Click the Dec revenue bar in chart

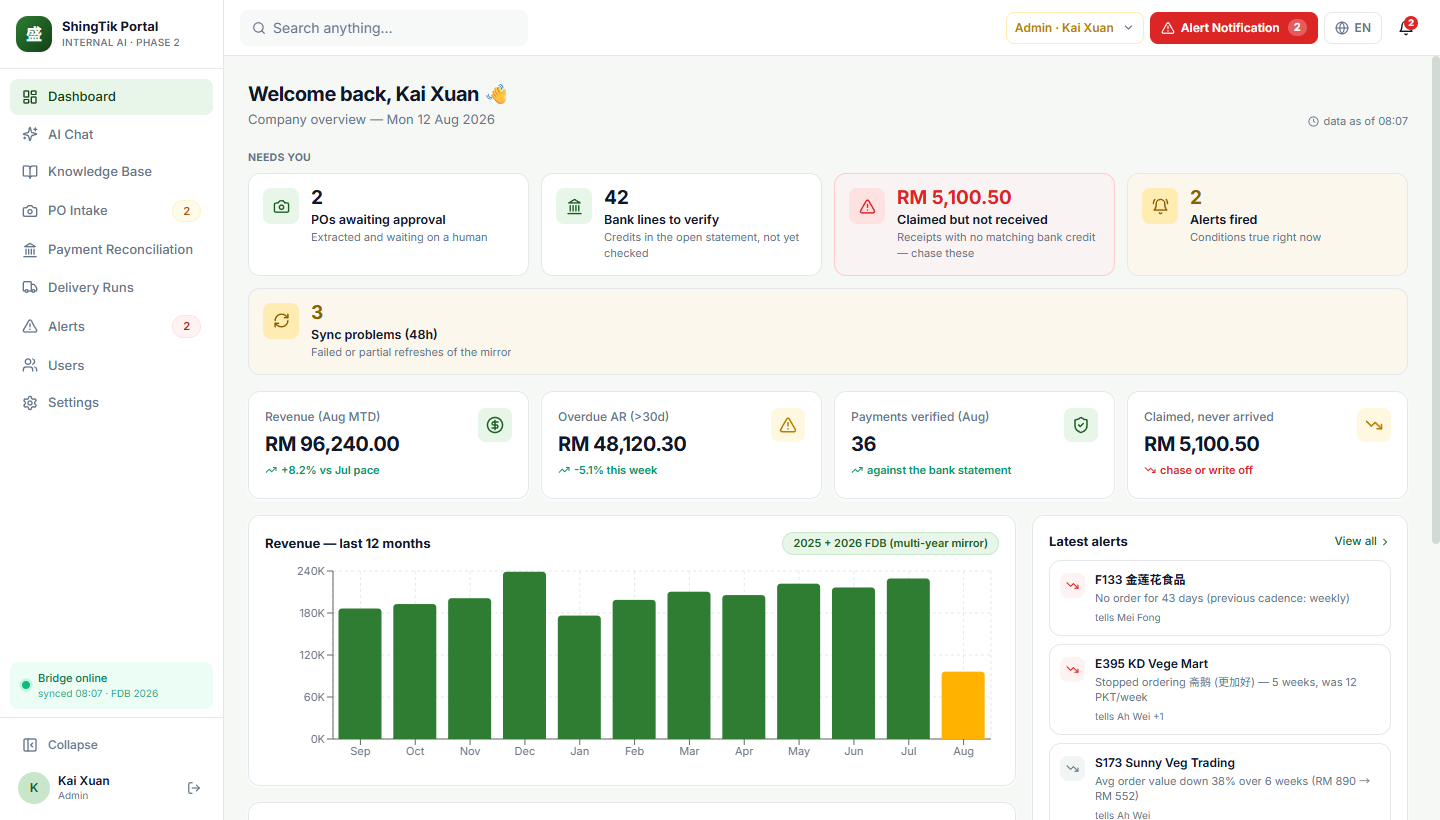(524, 656)
